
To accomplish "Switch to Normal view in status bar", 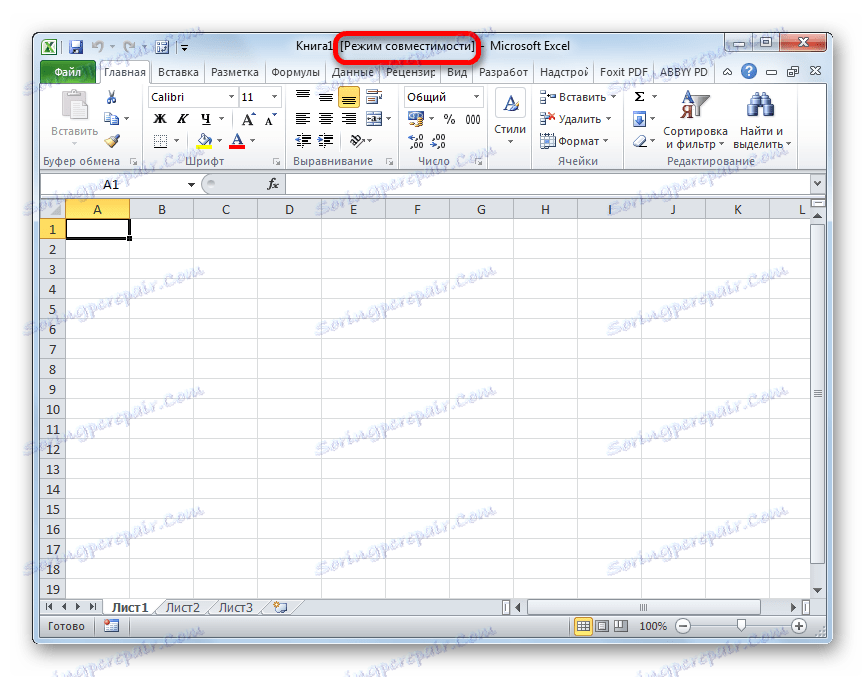I will [583, 626].
